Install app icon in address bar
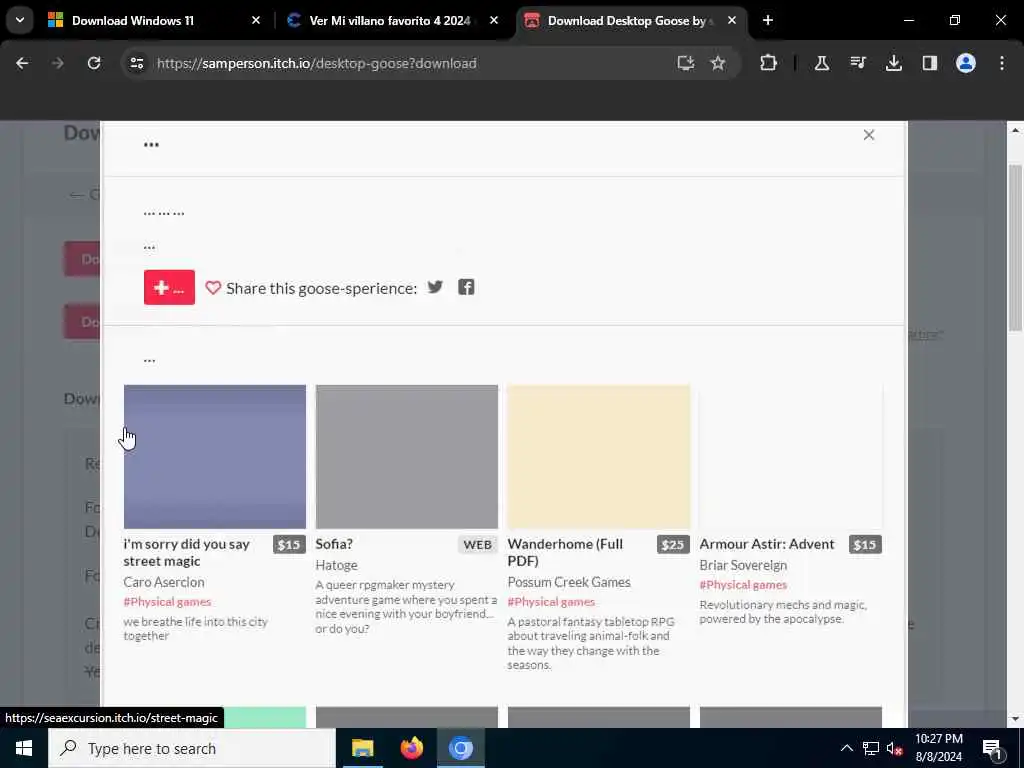This screenshot has height=768, width=1024. [x=685, y=63]
